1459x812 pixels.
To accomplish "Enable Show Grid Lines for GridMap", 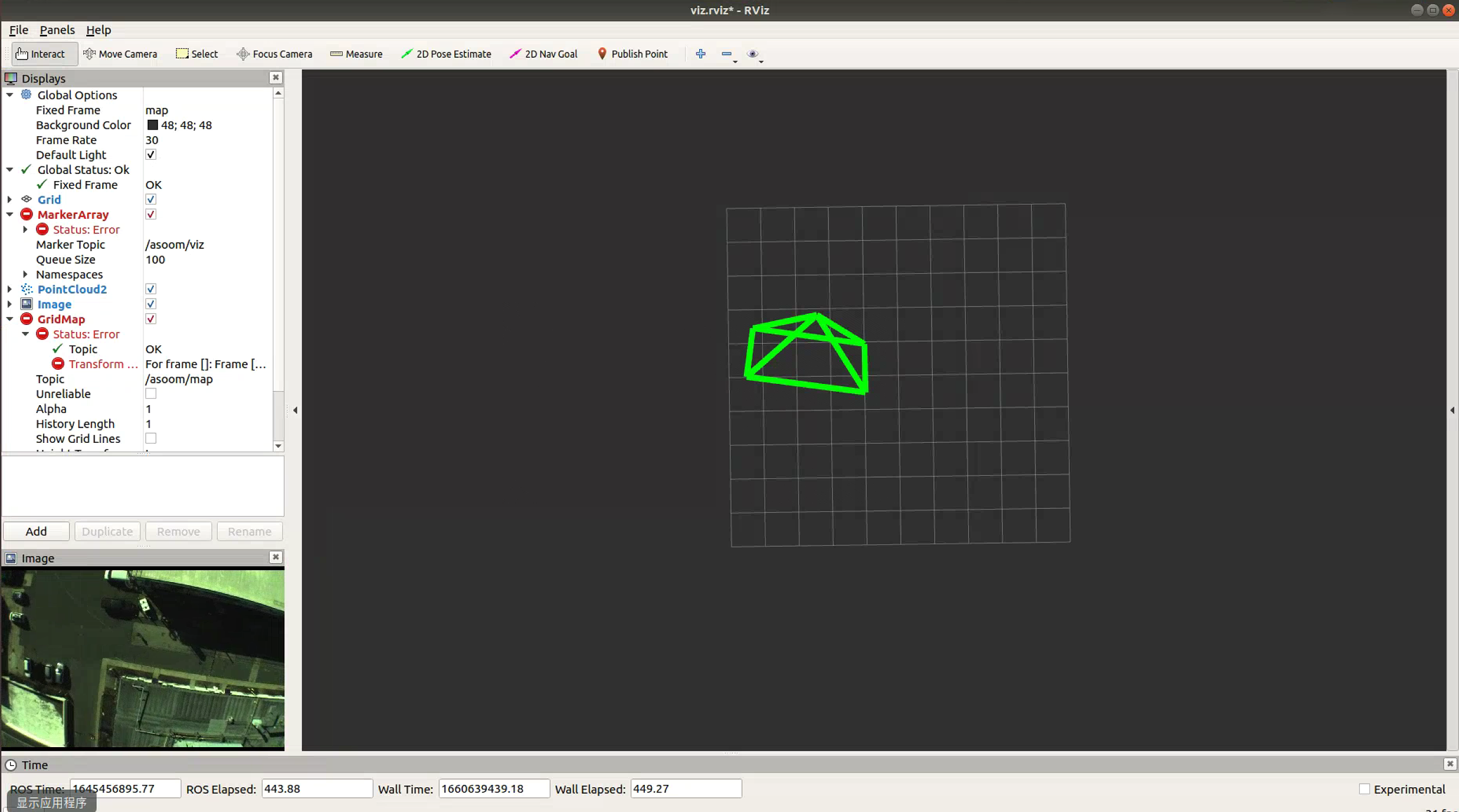I will (x=150, y=438).
